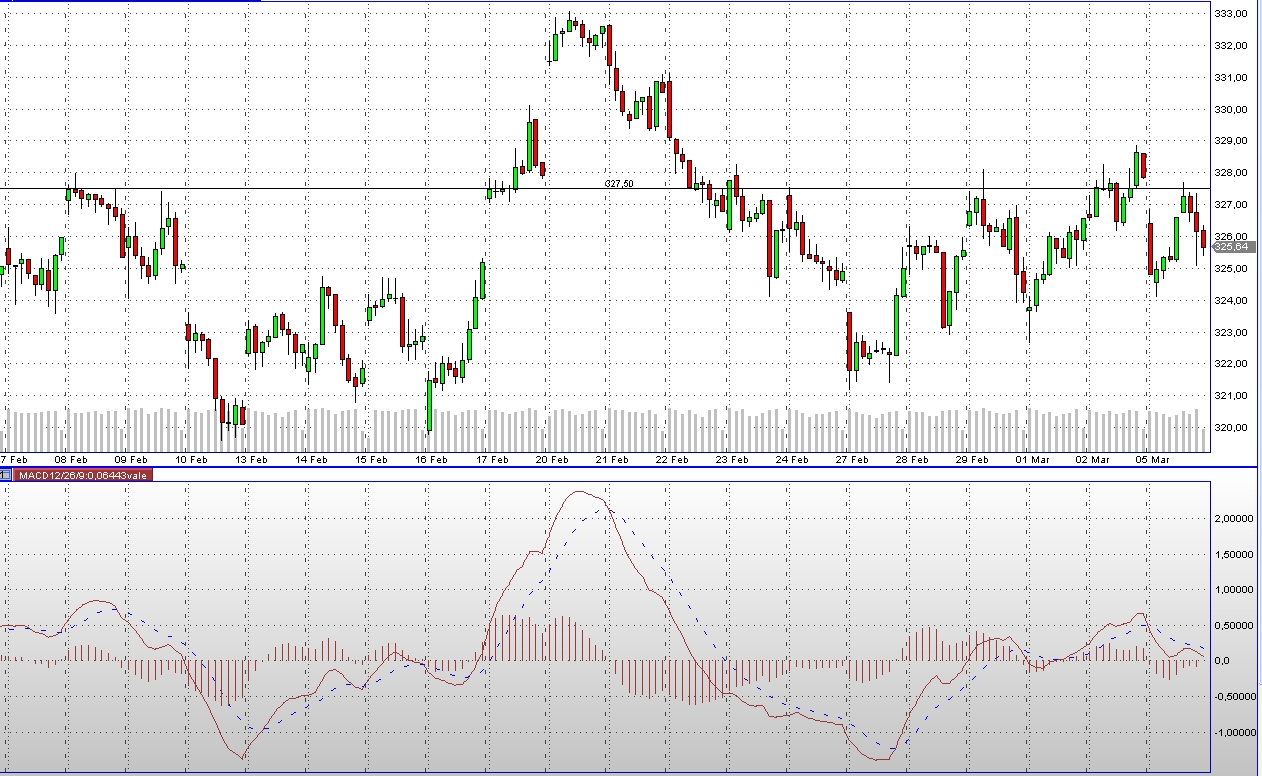Image resolution: width=1262 pixels, height=776 pixels.
Task: Click the 0,0 MACD zero level label
Action: pos(1222,661)
